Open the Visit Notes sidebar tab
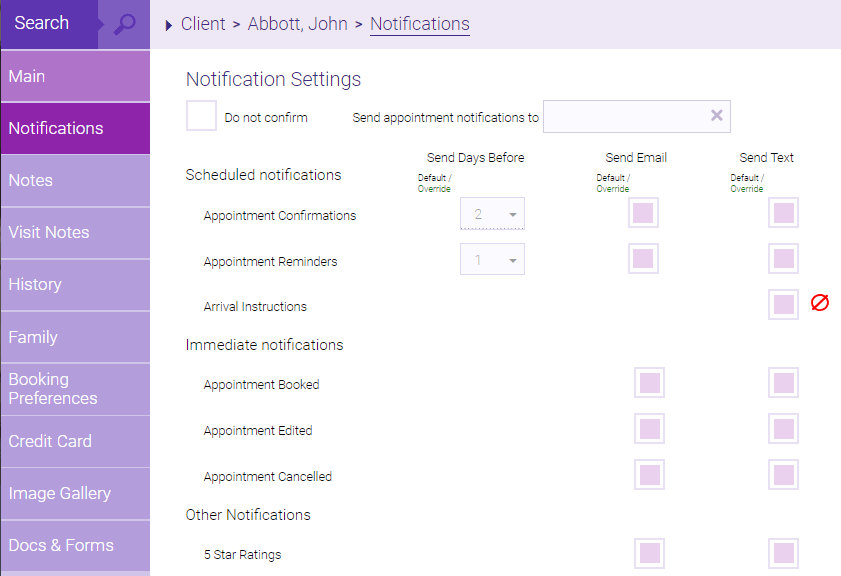841x576 pixels. click(x=76, y=232)
